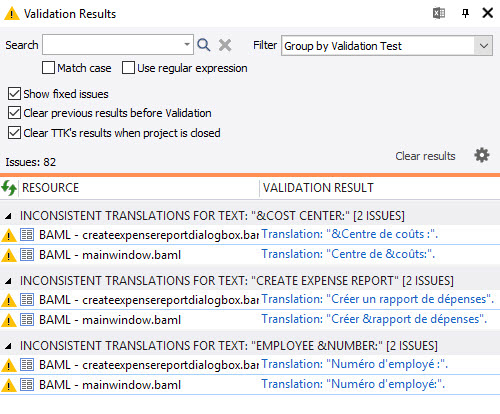
Task: Toggle Clear previous results before Validation
Action: point(14,113)
